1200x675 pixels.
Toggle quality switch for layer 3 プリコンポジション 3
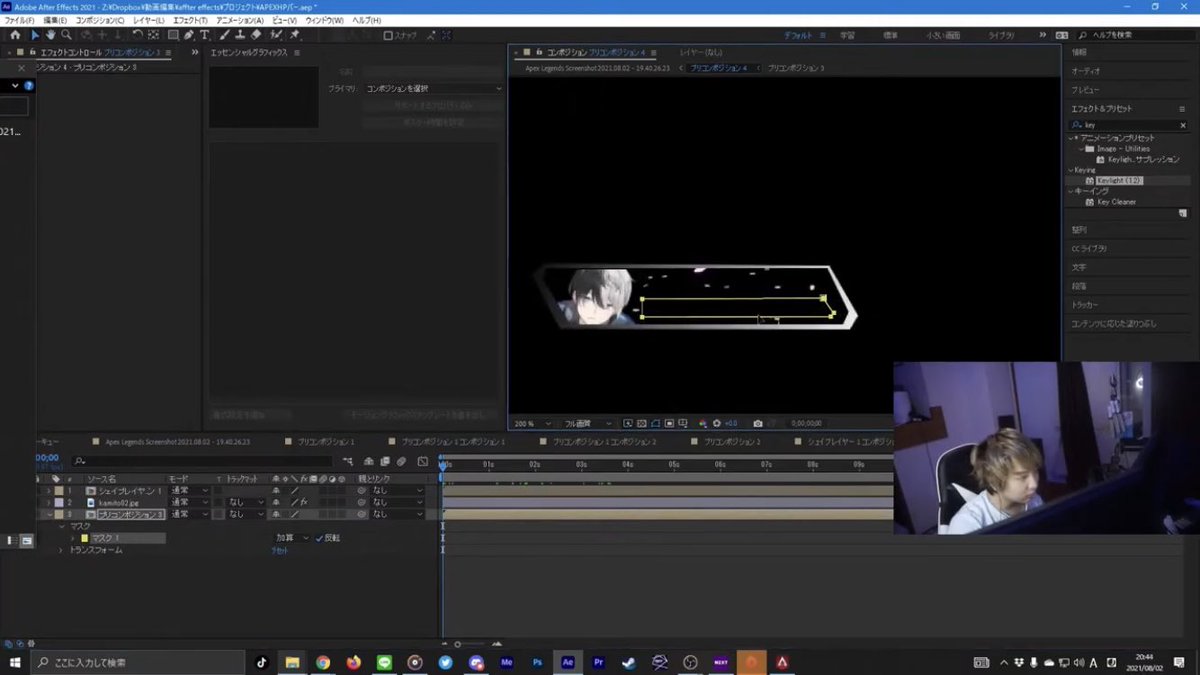coord(295,514)
